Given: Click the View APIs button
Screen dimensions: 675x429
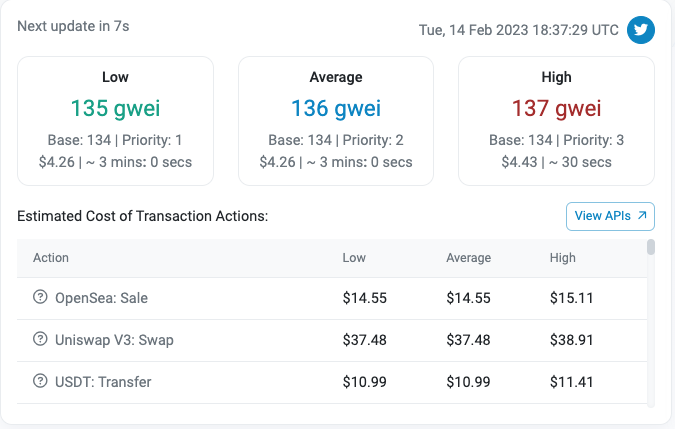Looking at the screenshot, I should pos(610,215).
